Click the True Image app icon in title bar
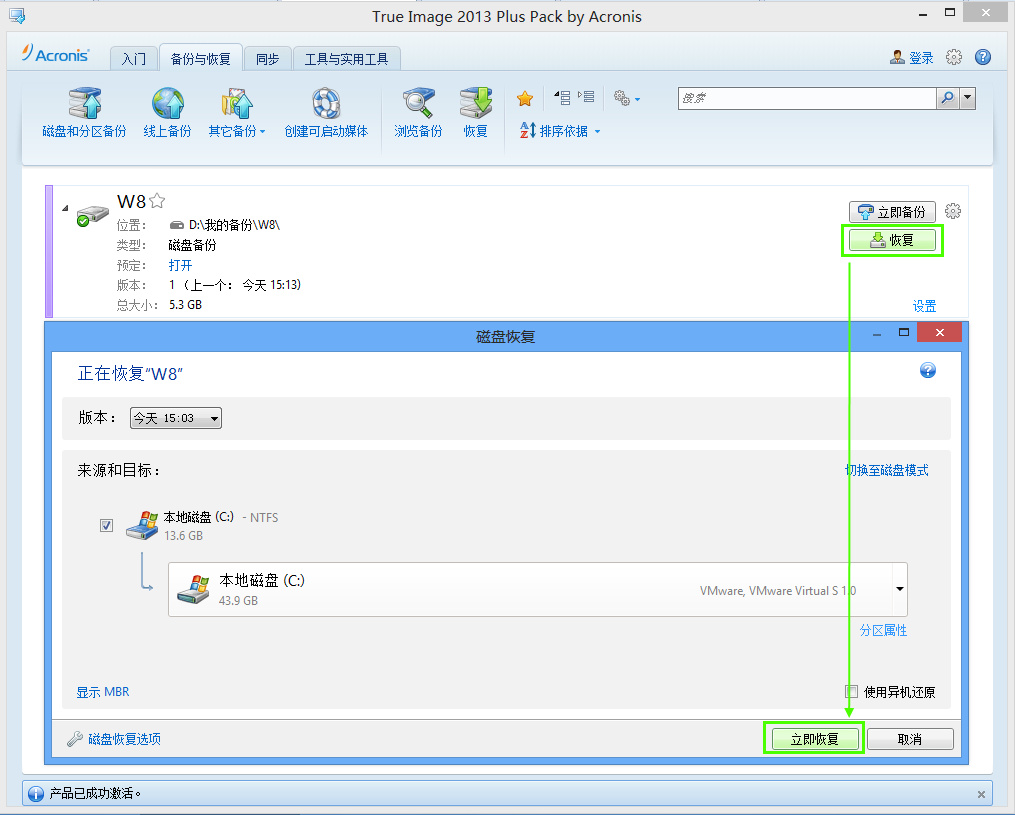Image resolution: width=1015 pixels, height=815 pixels. (17, 16)
